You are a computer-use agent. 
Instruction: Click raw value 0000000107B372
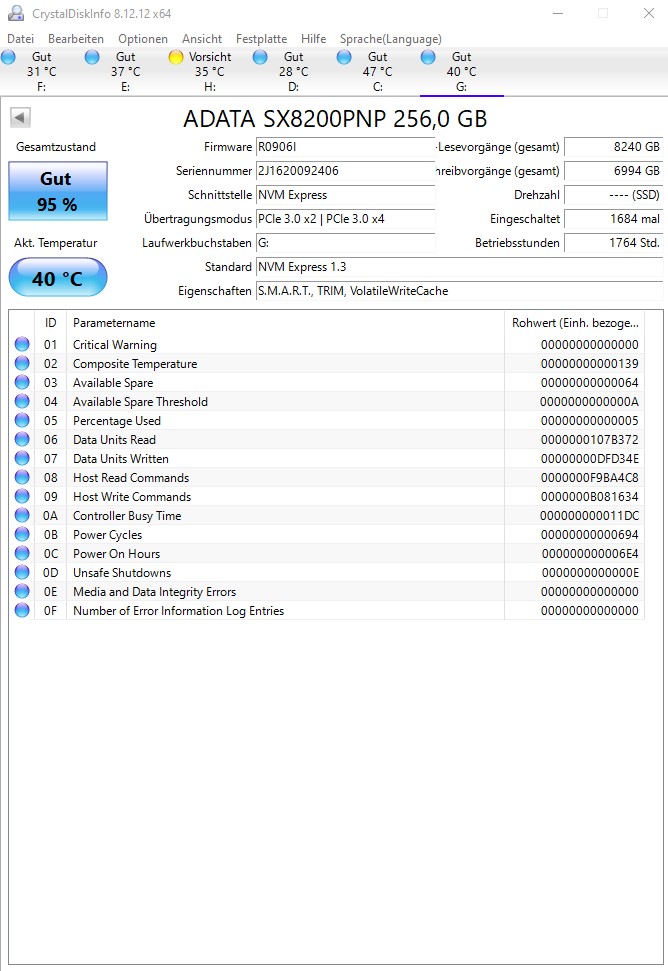tap(589, 440)
